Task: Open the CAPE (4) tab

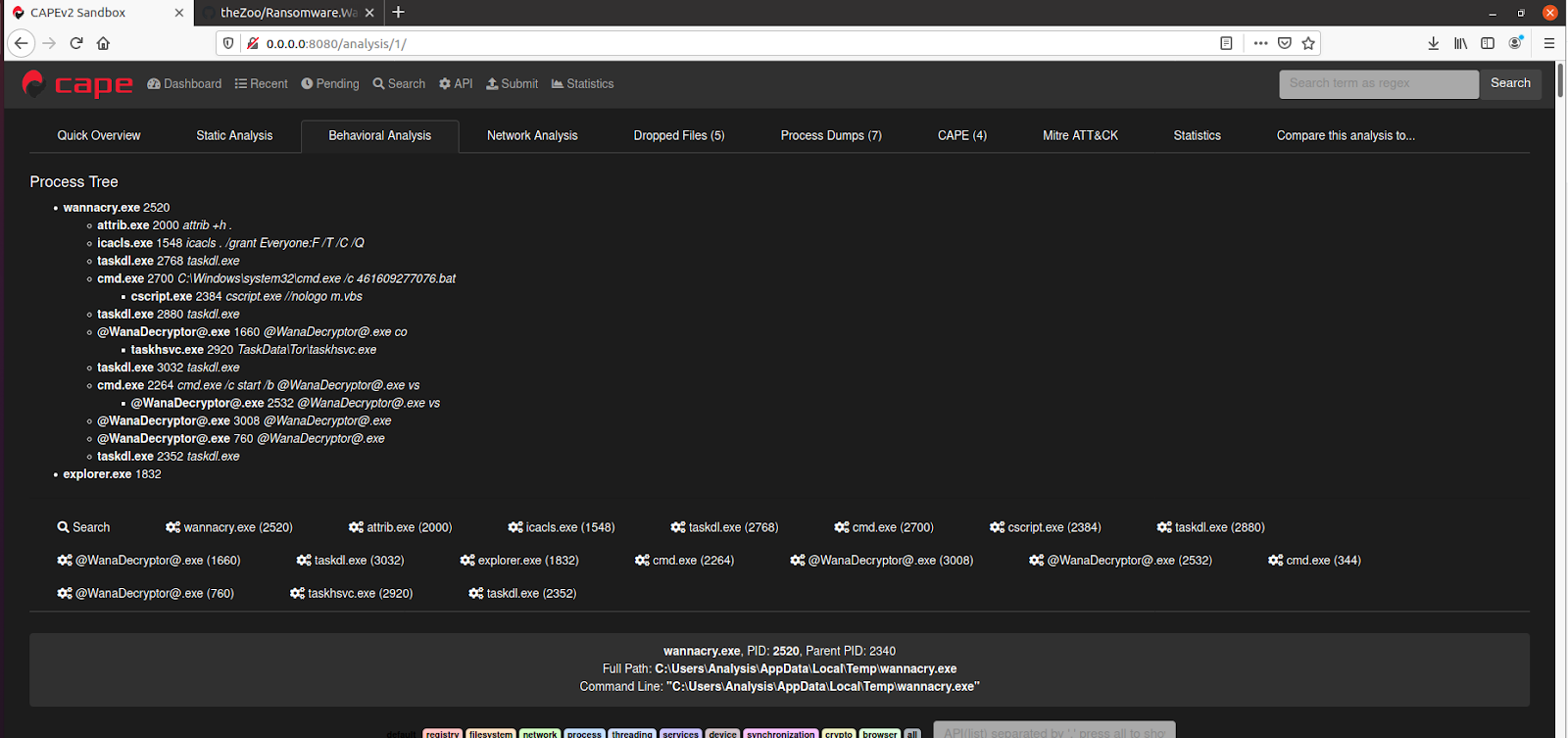Action: click(x=962, y=136)
